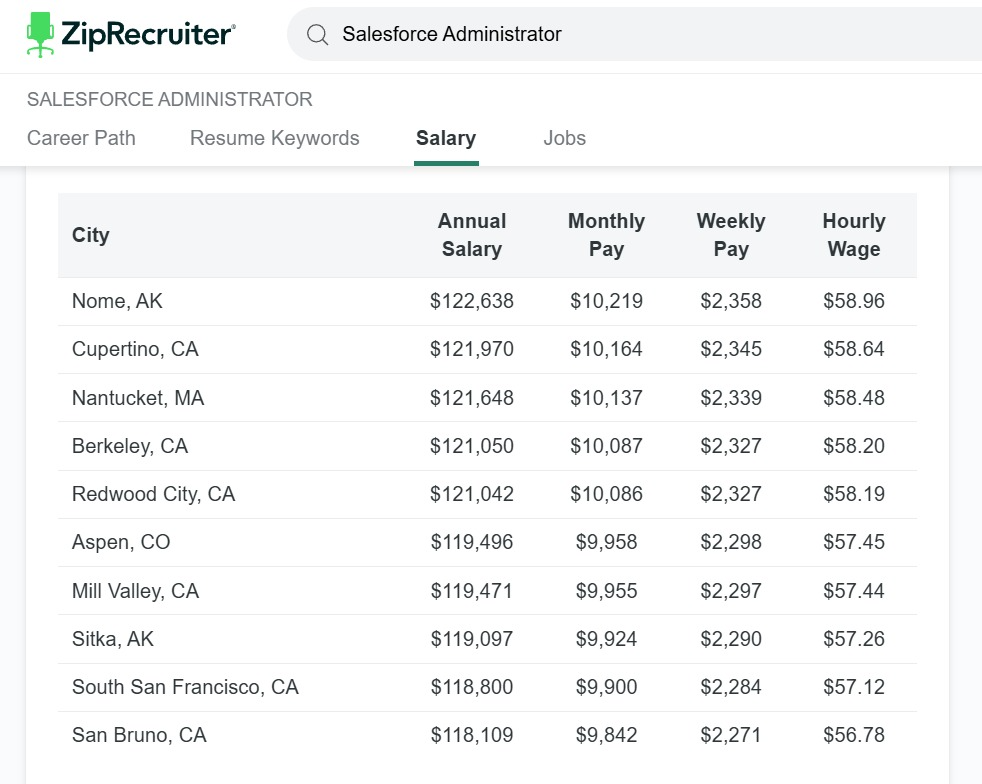
Task: Open the Career Path tab
Action: click(81, 138)
